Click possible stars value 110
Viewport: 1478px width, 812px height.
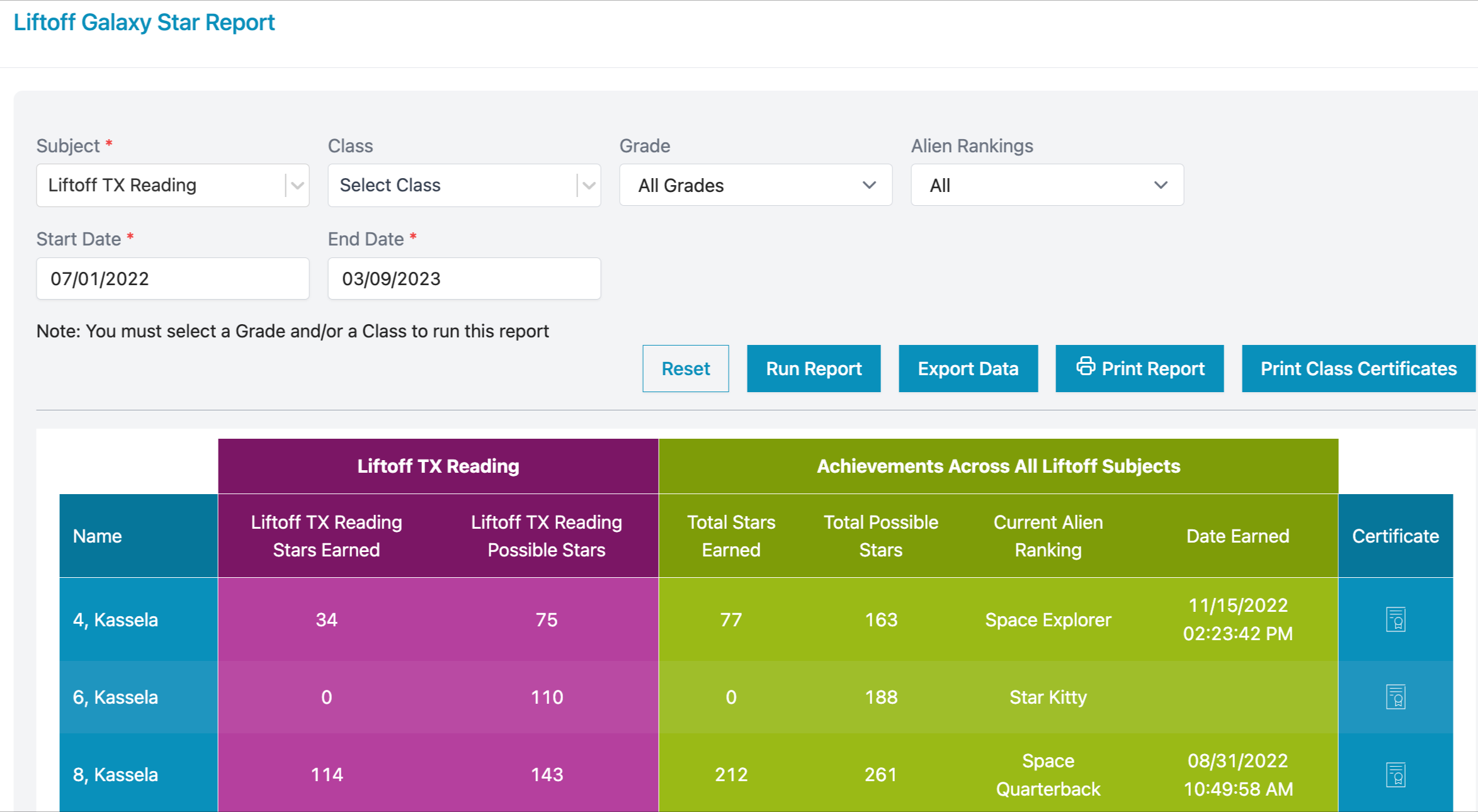[x=547, y=697]
